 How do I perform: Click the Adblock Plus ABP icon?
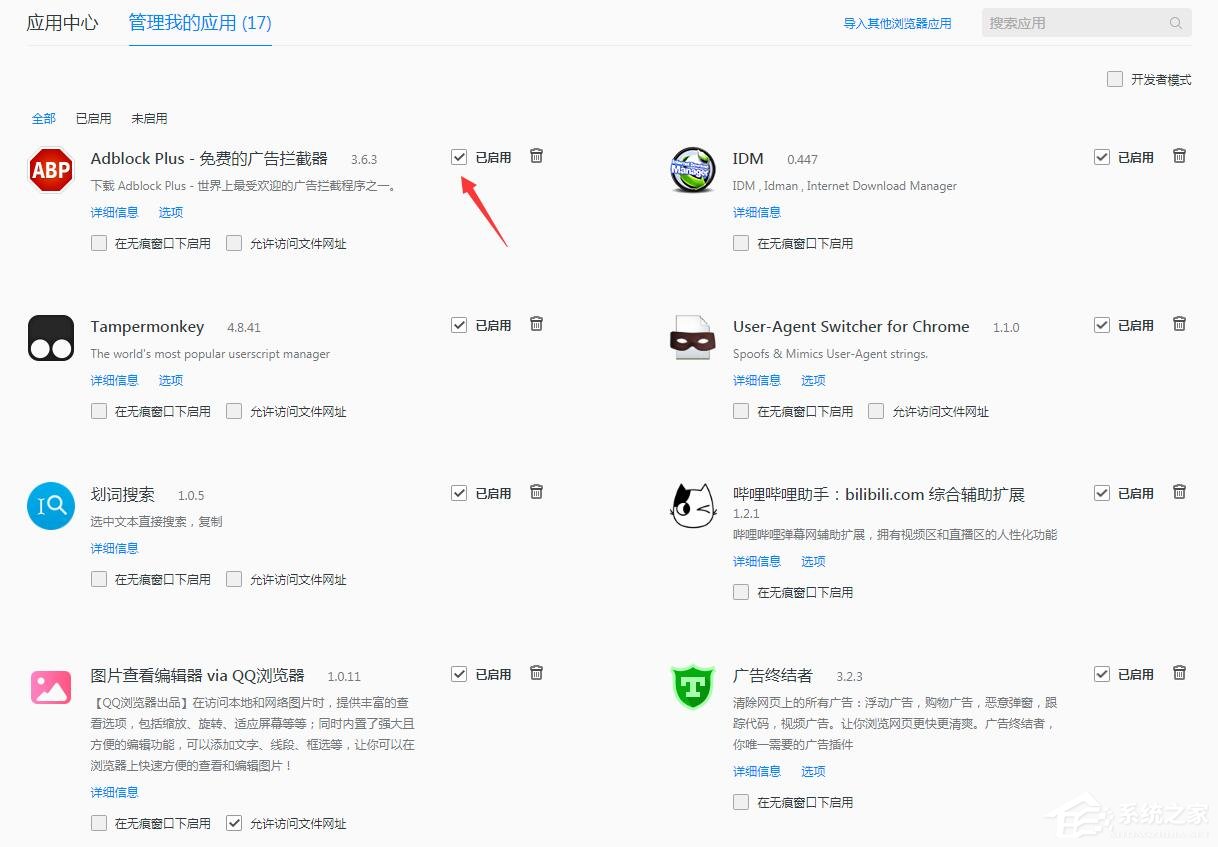50,170
